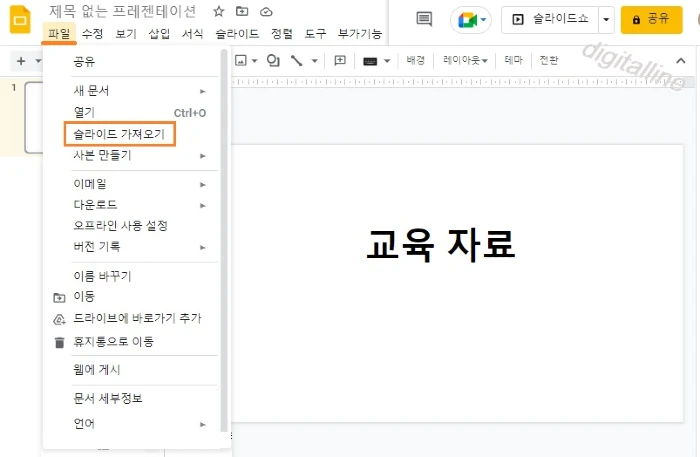Click the presentation title 제목 없는 프레젠테이션
This screenshot has height=457, width=700.
(x=122, y=12)
